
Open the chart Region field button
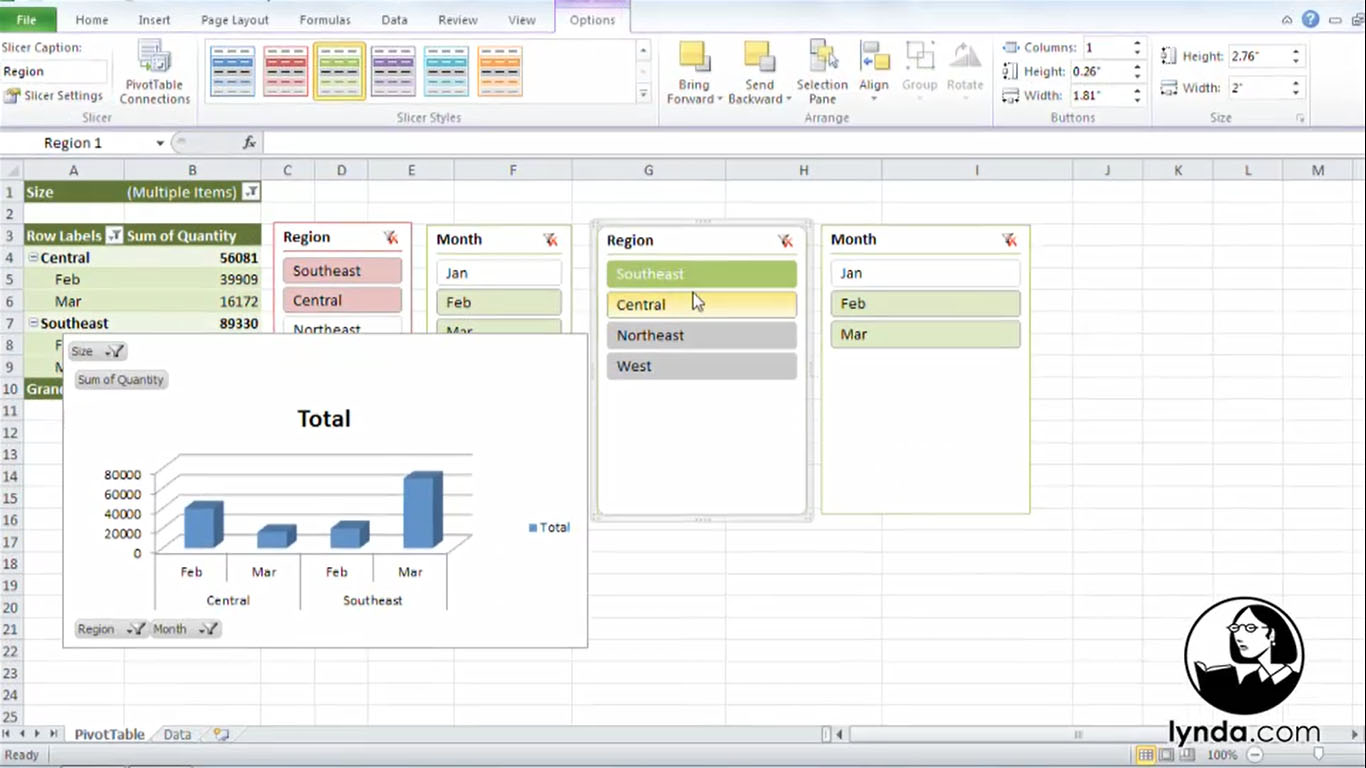[x=112, y=629]
